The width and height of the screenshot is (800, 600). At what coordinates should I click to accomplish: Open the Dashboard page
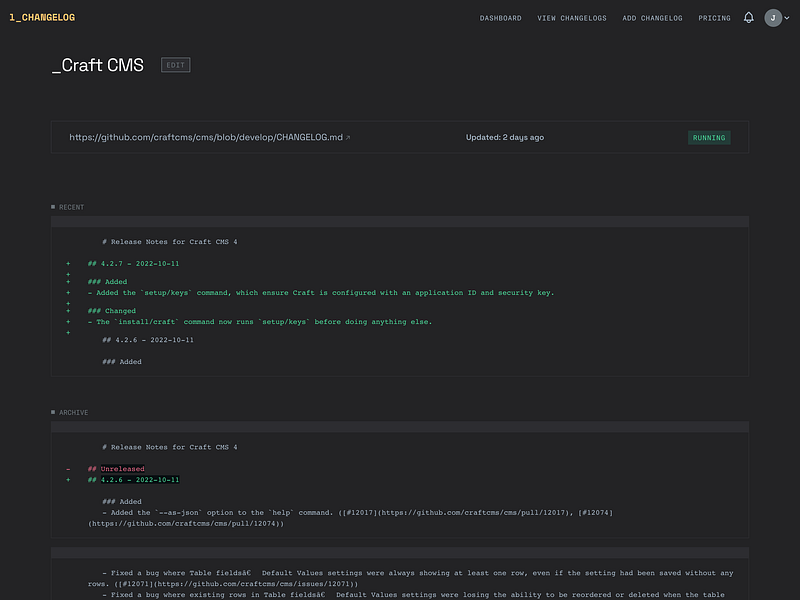501,18
